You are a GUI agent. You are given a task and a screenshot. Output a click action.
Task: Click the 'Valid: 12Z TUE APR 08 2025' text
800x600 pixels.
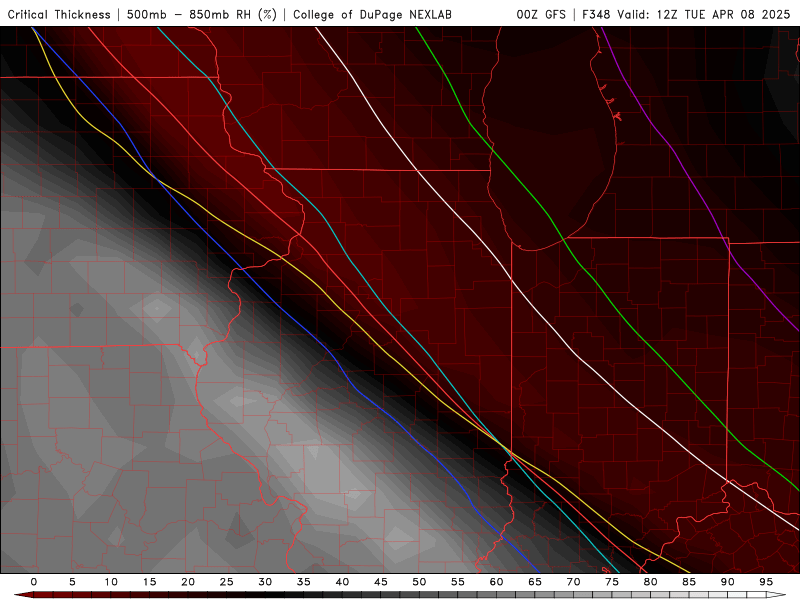[x=704, y=14]
